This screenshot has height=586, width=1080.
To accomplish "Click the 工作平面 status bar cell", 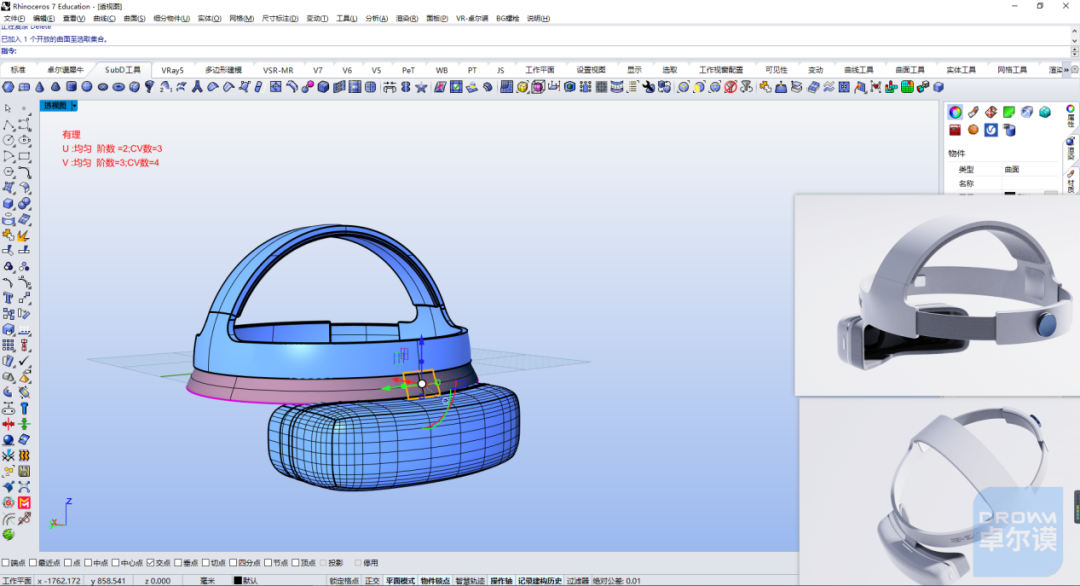I will [17, 581].
